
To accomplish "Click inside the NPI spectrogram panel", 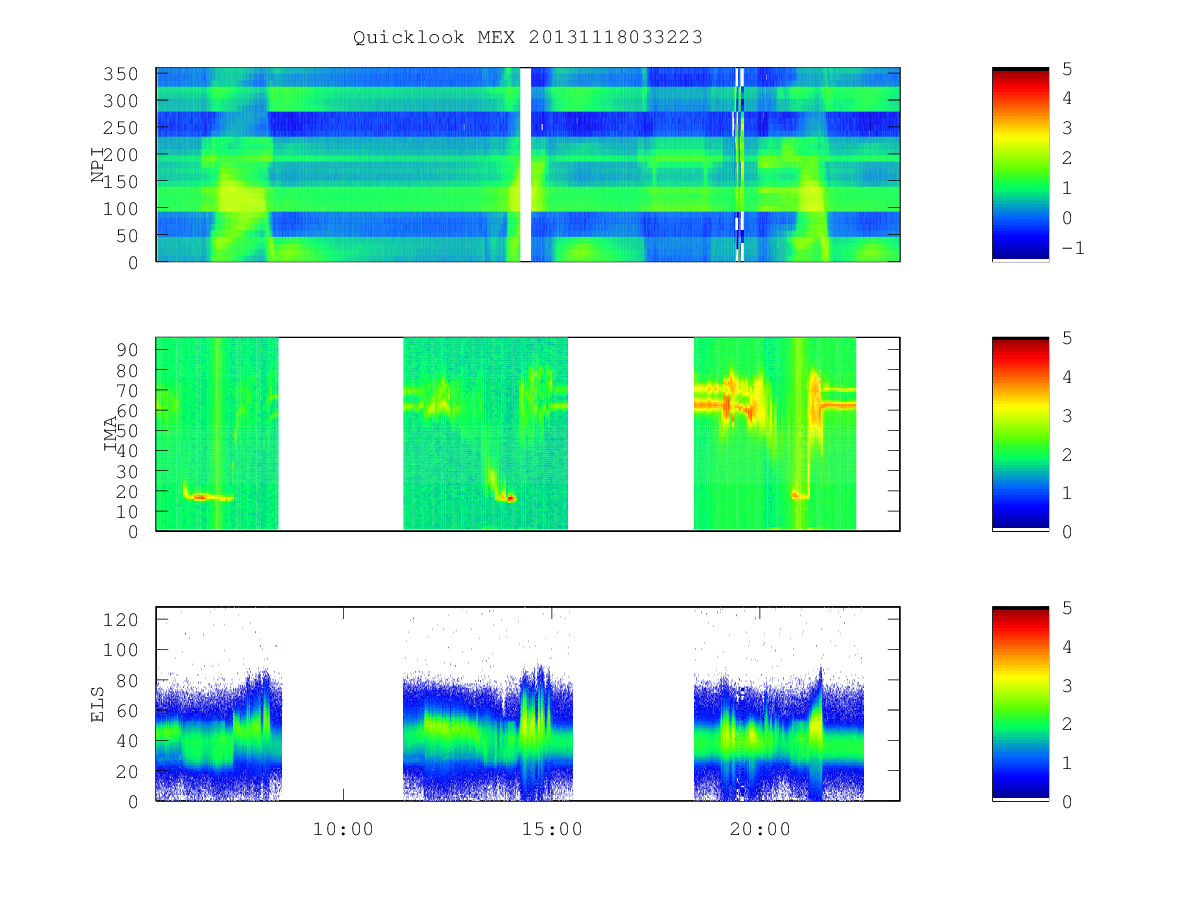I will click(x=528, y=165).
